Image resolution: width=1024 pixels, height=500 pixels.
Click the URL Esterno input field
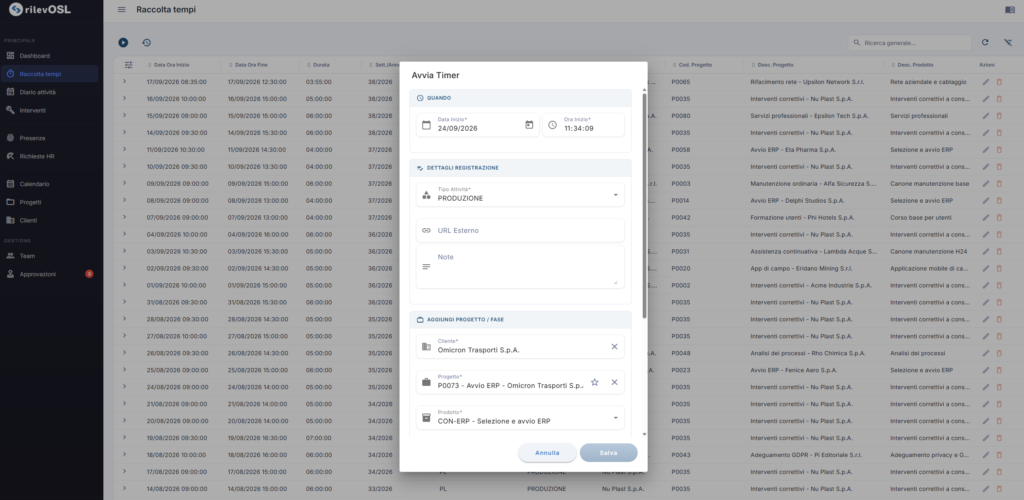coord(520,230)
